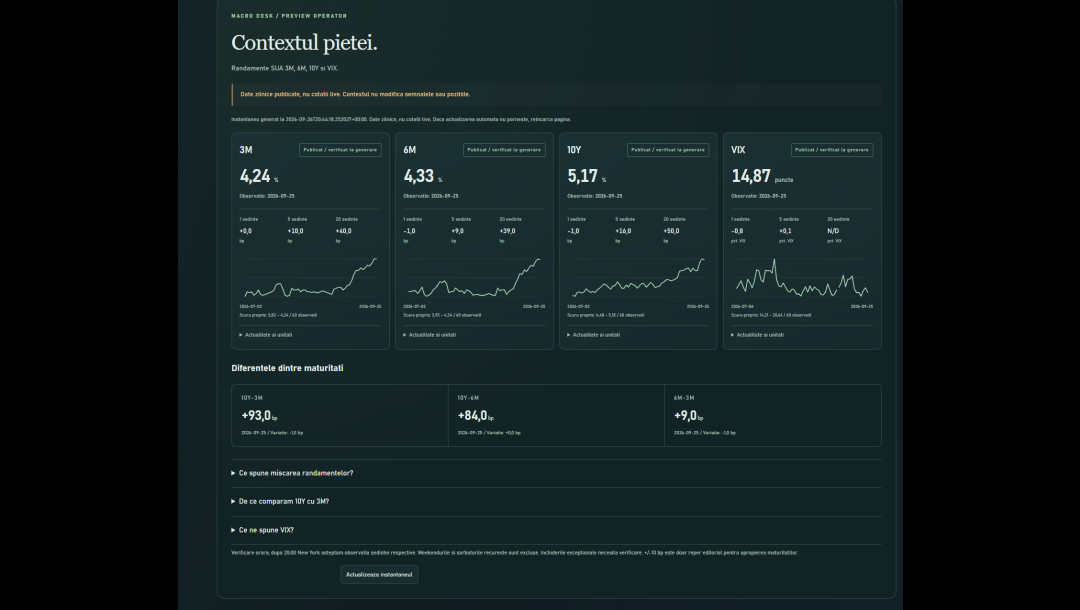Click the VIX value "14,87"
Image resolution: width=1080 pixels, height=610 pixels.
[751, 176]
